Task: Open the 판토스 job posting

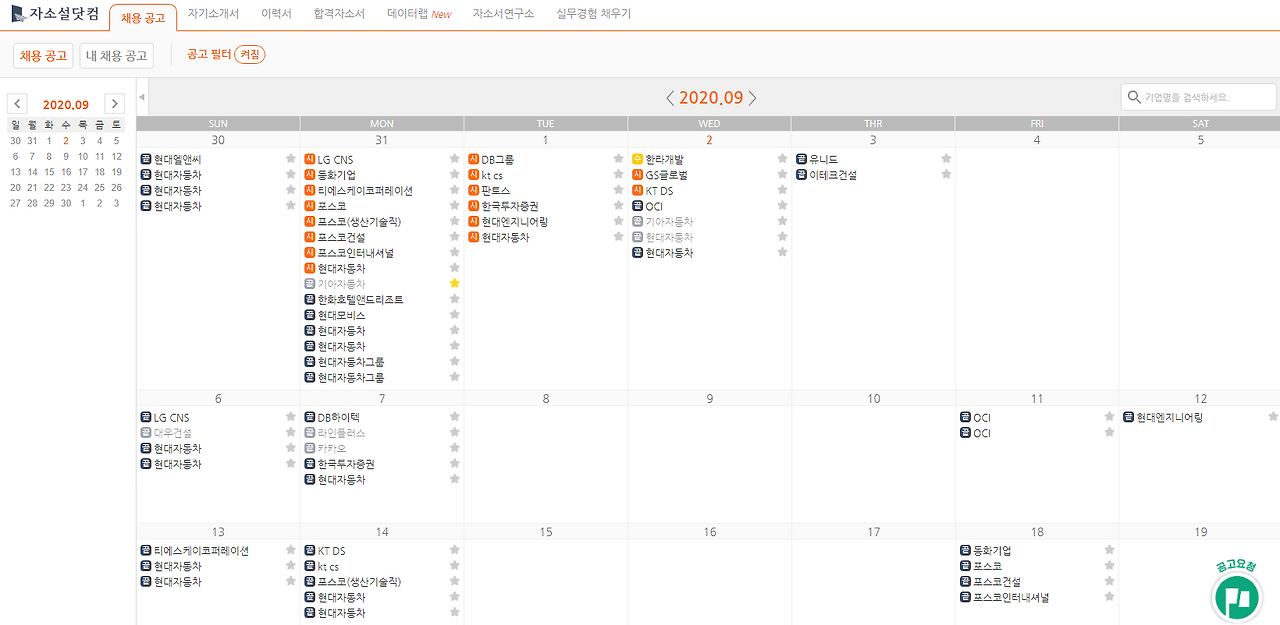Action: pyautogui.click(x=496, y=191)
